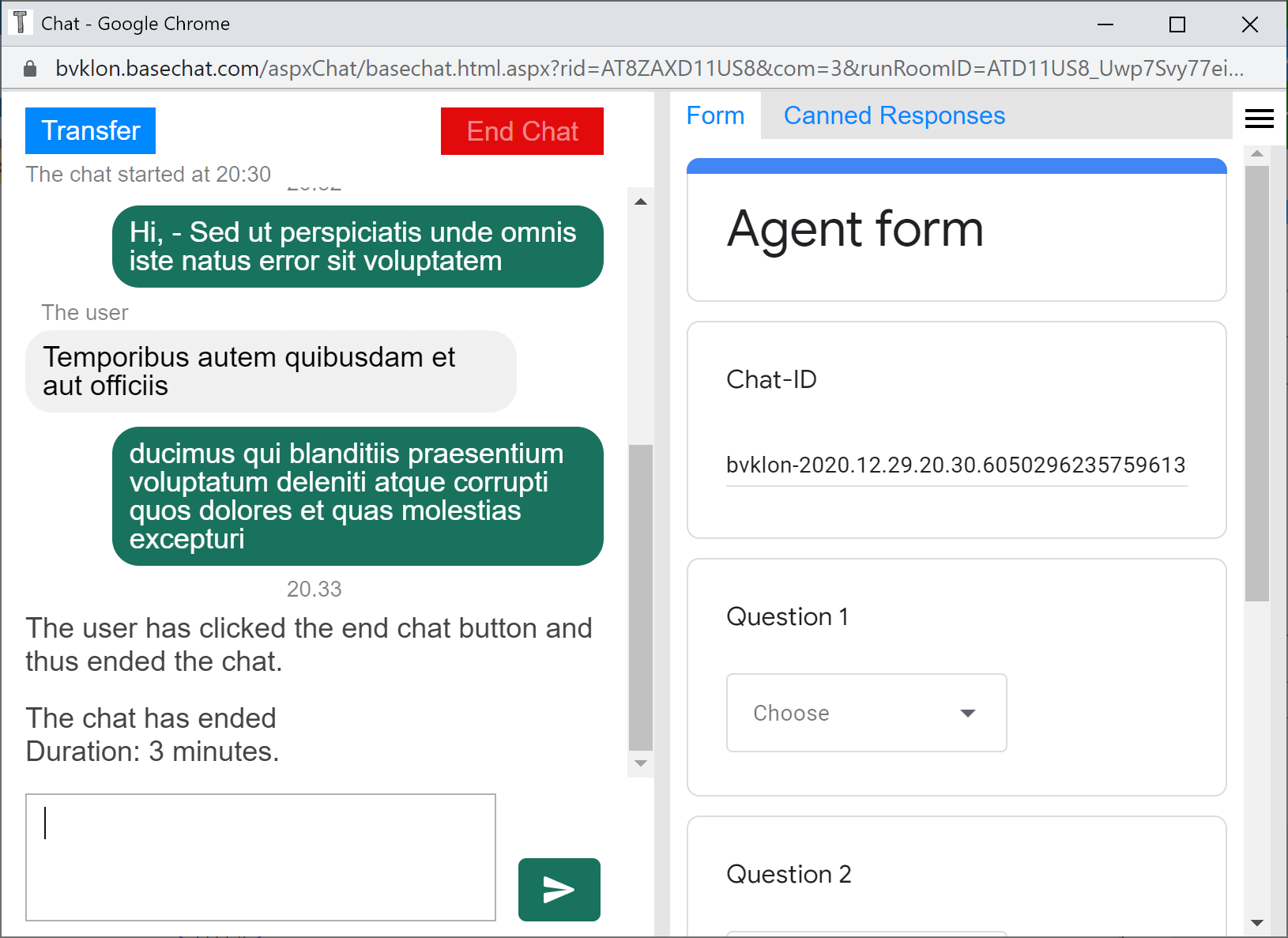Click the app icon in title bar

click(x=21, y=23)
